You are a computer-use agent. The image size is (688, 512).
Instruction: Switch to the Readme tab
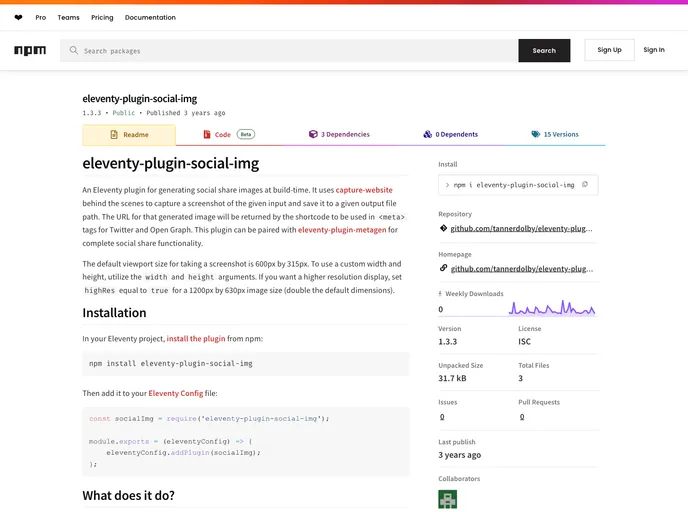pos(129,135)
